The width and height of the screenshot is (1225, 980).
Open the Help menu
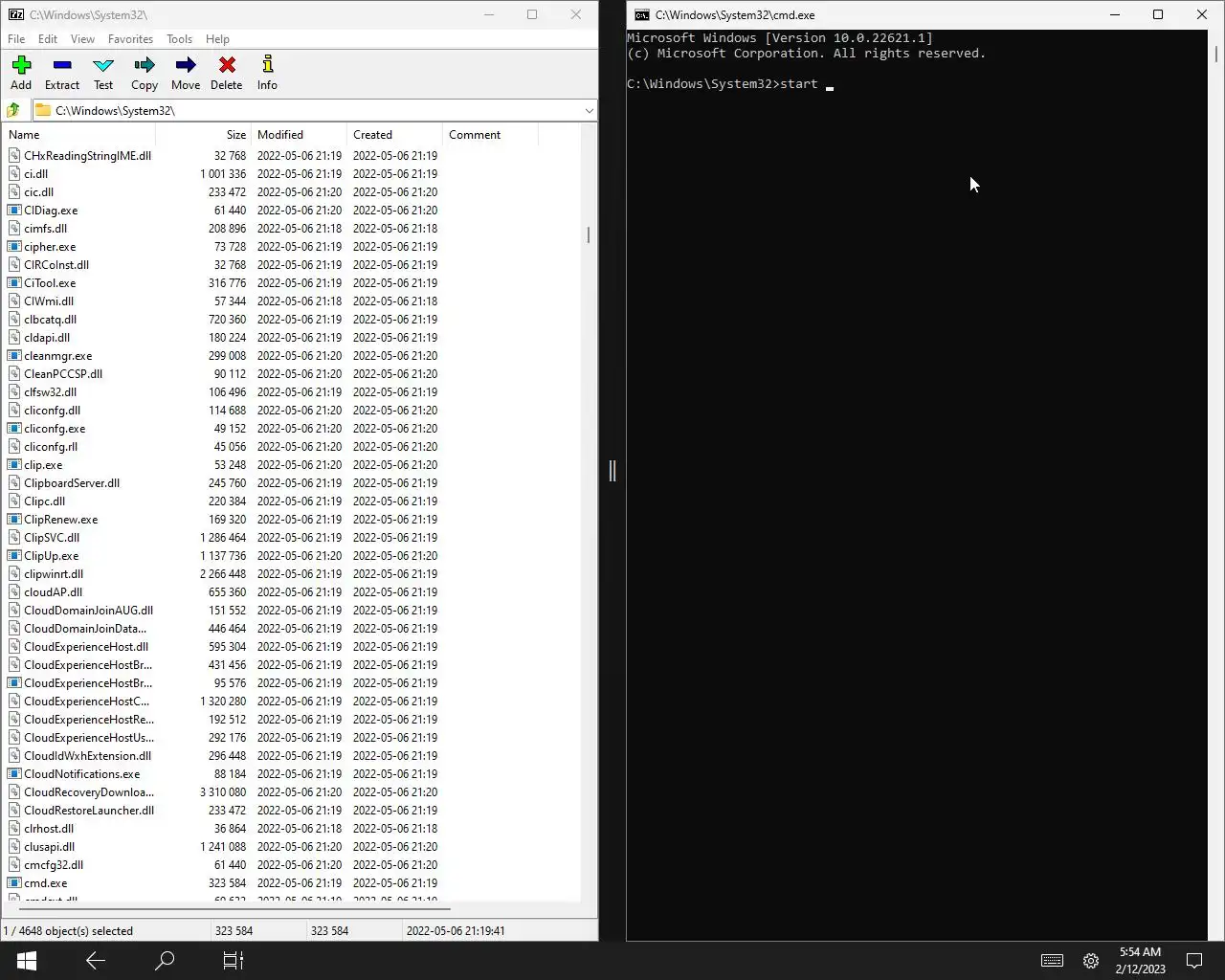(217, 39)
